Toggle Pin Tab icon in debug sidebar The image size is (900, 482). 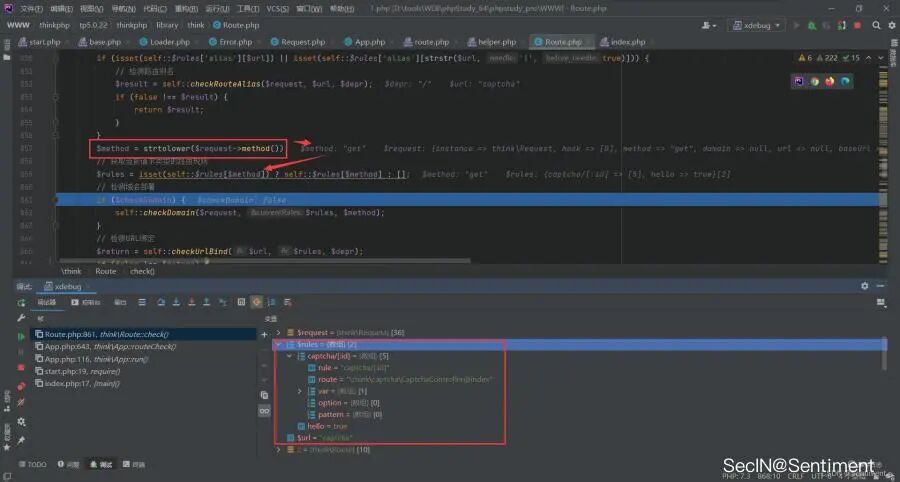click(21, 441)
